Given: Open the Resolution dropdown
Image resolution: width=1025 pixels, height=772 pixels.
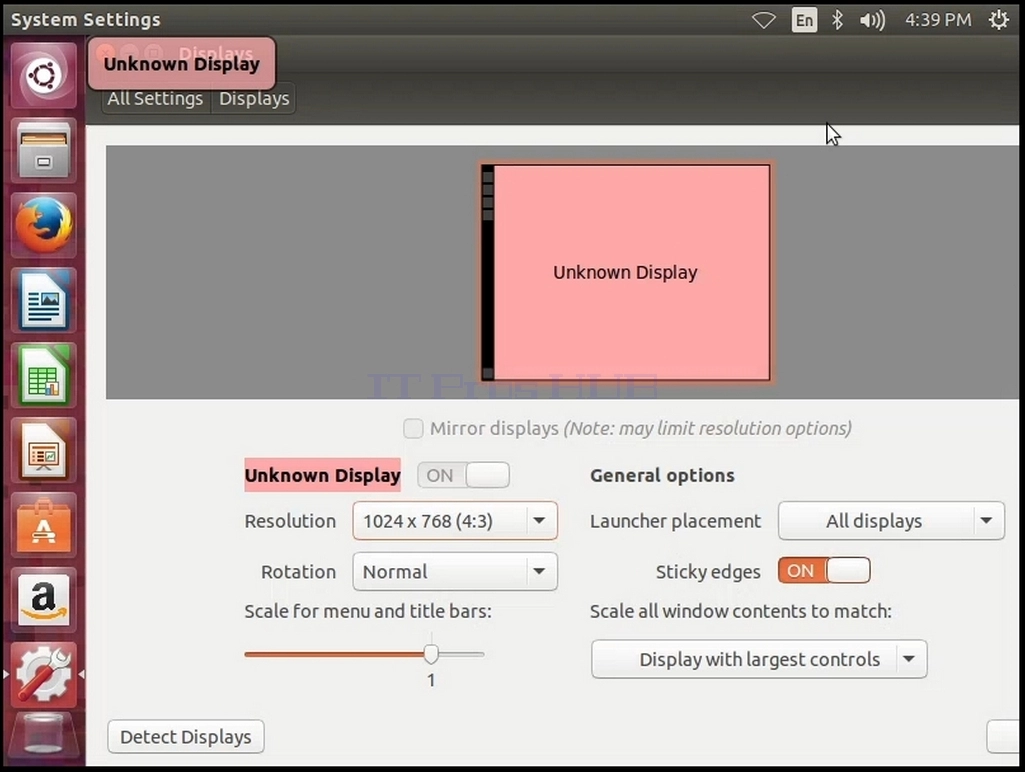Looking at the screenshot, I should point(455,521).
